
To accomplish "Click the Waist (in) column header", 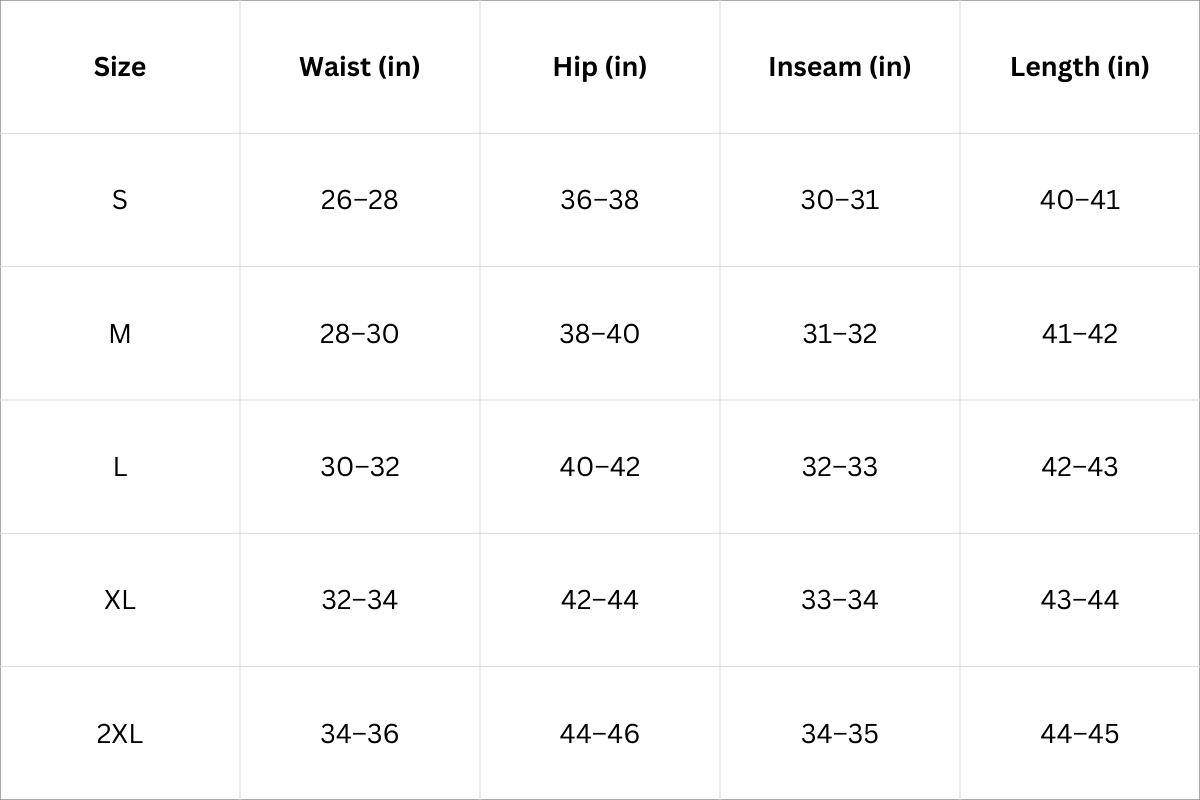I will click(360, 67).
